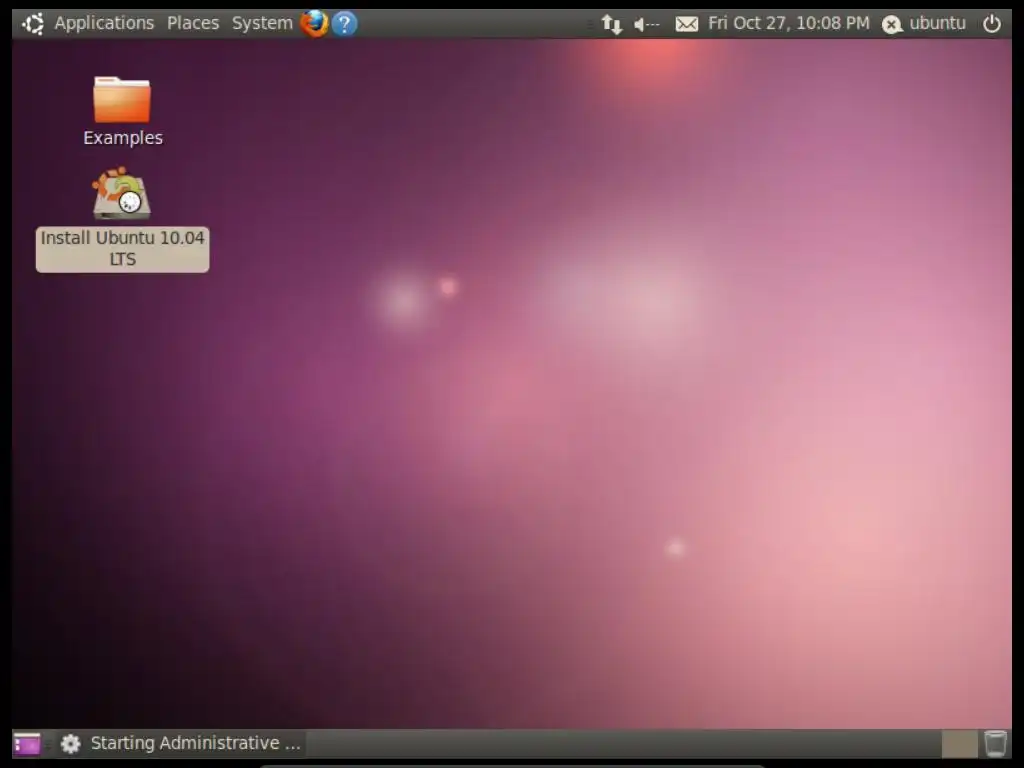Open the Places menu
This screenshot has width=1024, height=768.
(x=193, y=24)
